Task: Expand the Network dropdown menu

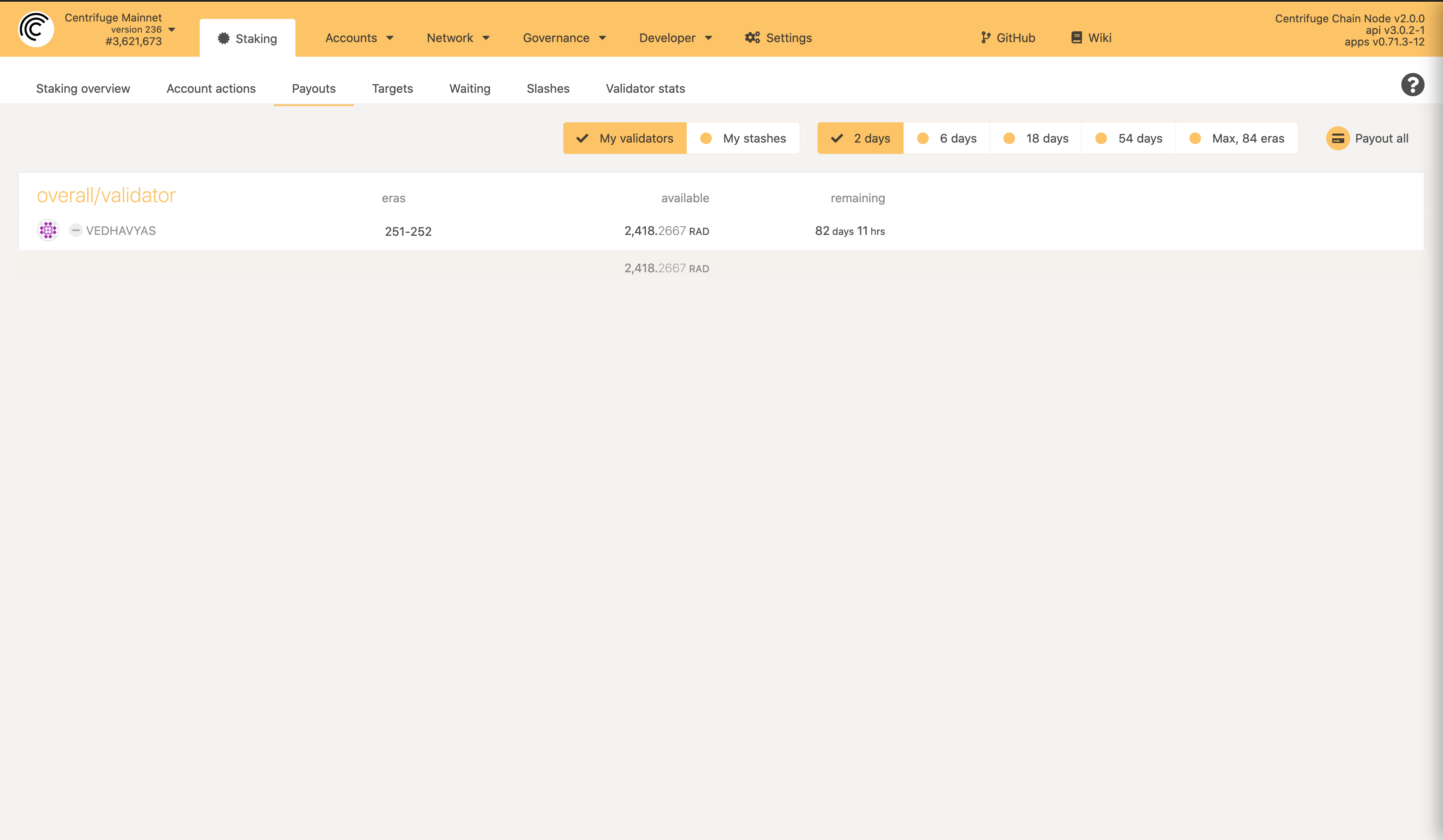Action: pos(458,38)
